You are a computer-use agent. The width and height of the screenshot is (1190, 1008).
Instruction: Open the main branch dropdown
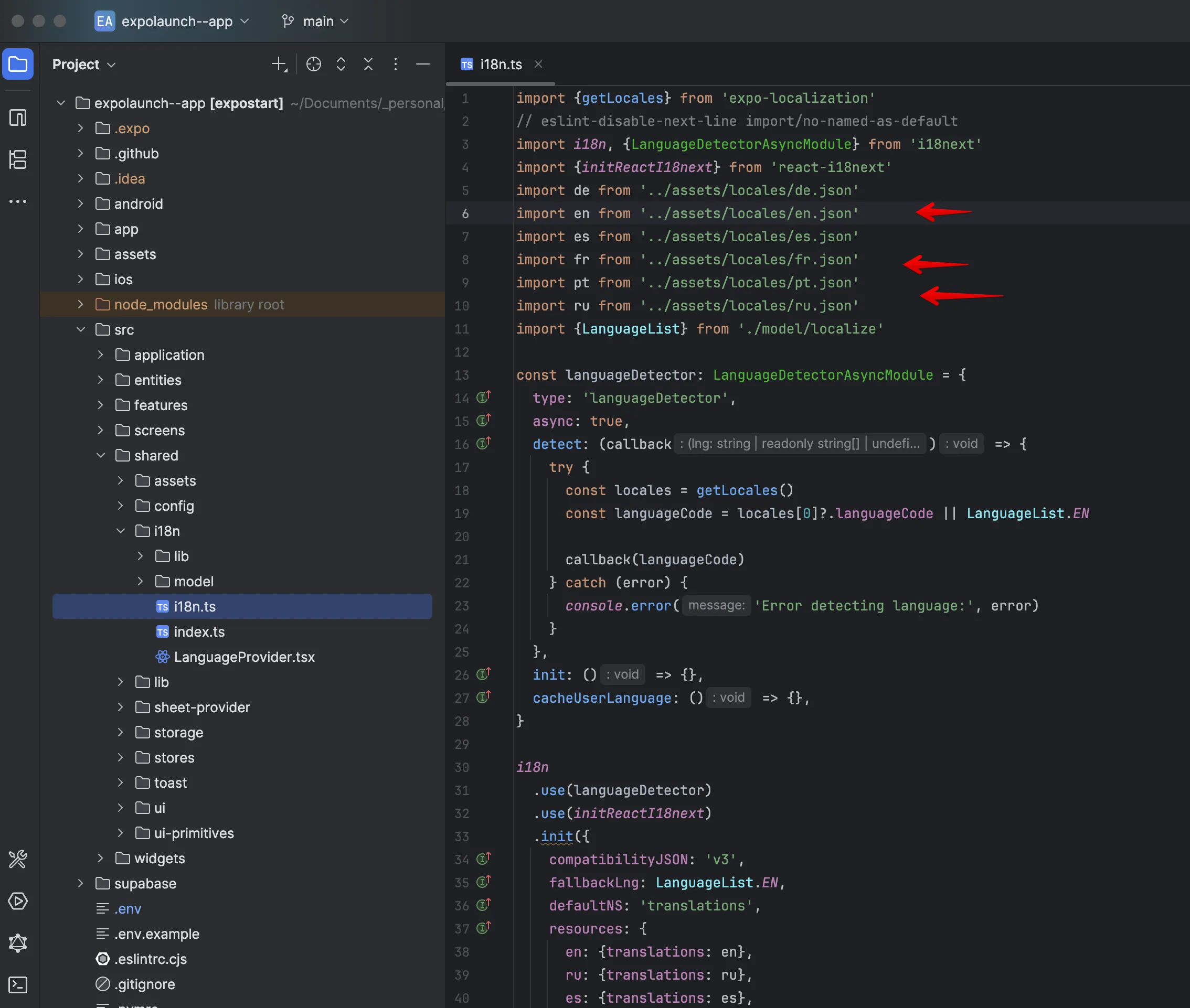pos(315,21)
